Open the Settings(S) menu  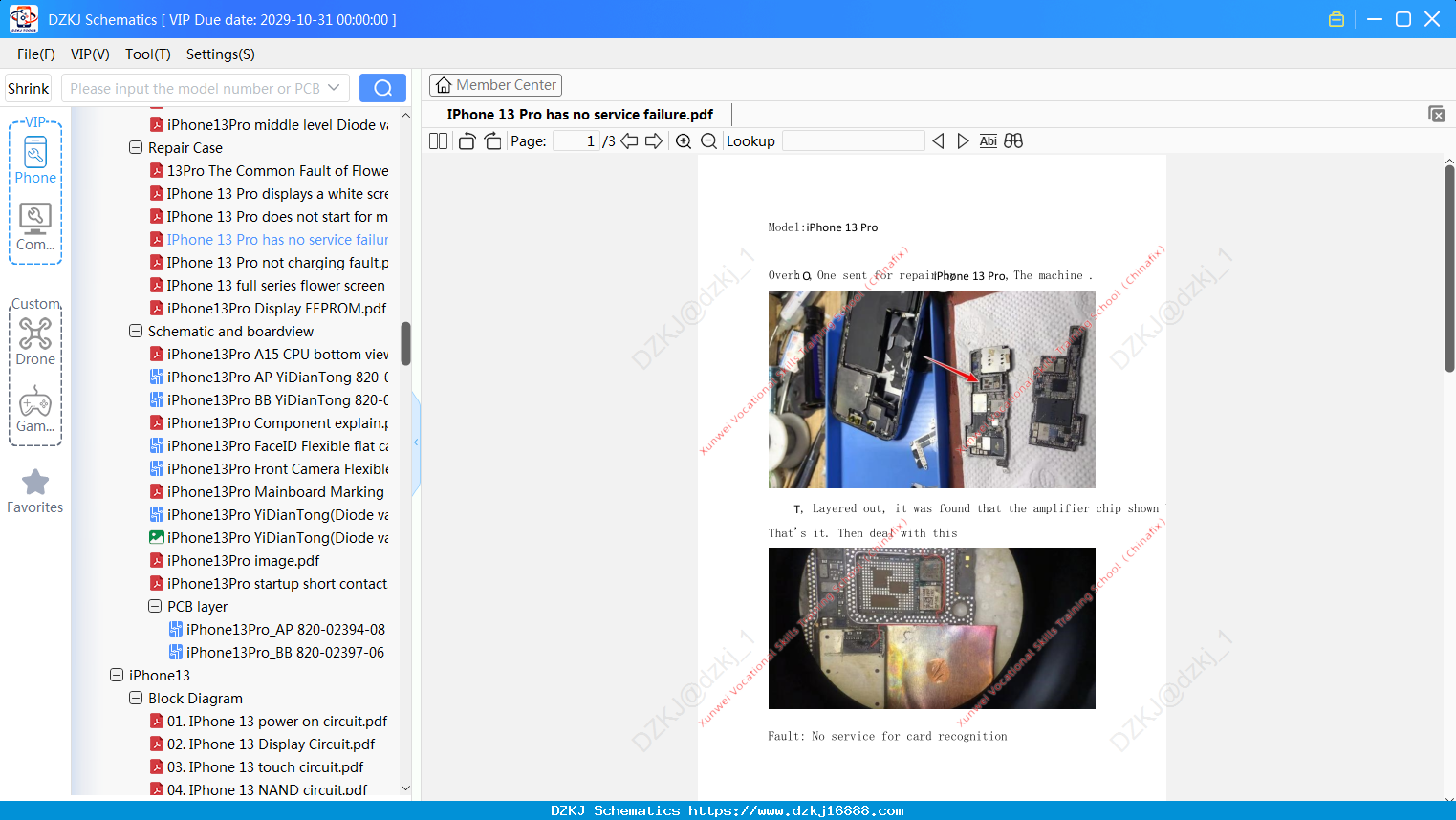(x=221, y=54)
